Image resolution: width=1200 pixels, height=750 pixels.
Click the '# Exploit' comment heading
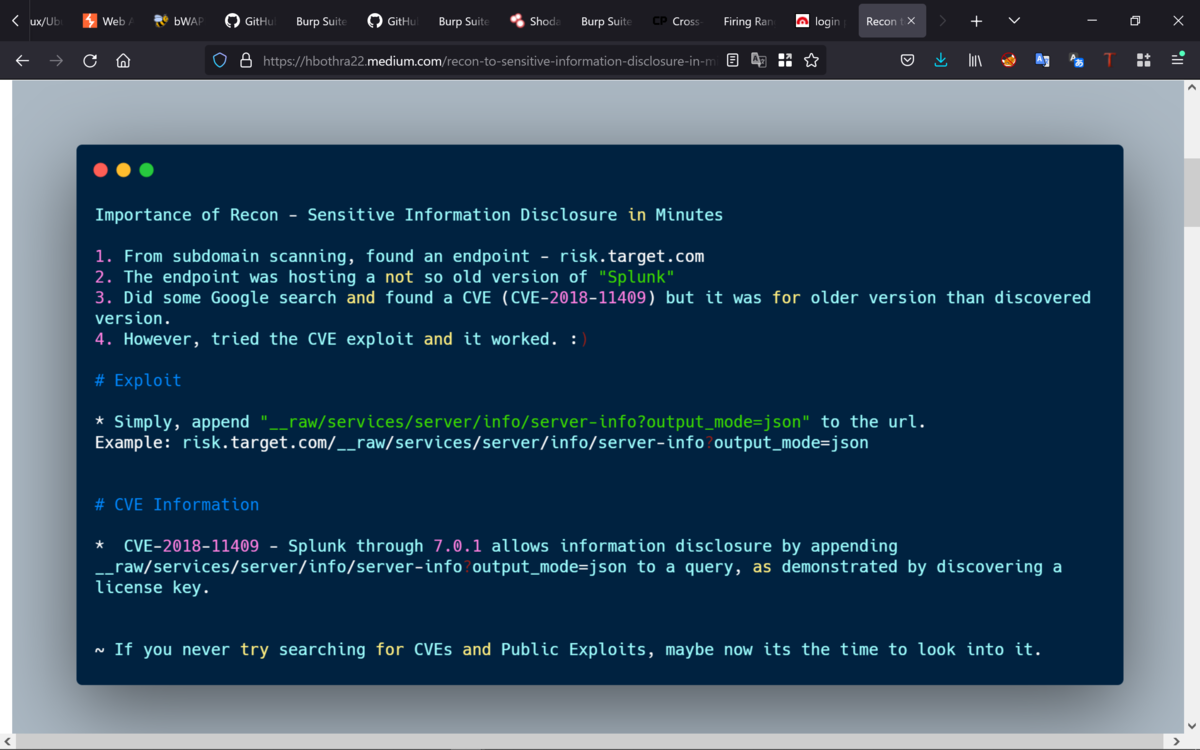click(x=138, y=380)
